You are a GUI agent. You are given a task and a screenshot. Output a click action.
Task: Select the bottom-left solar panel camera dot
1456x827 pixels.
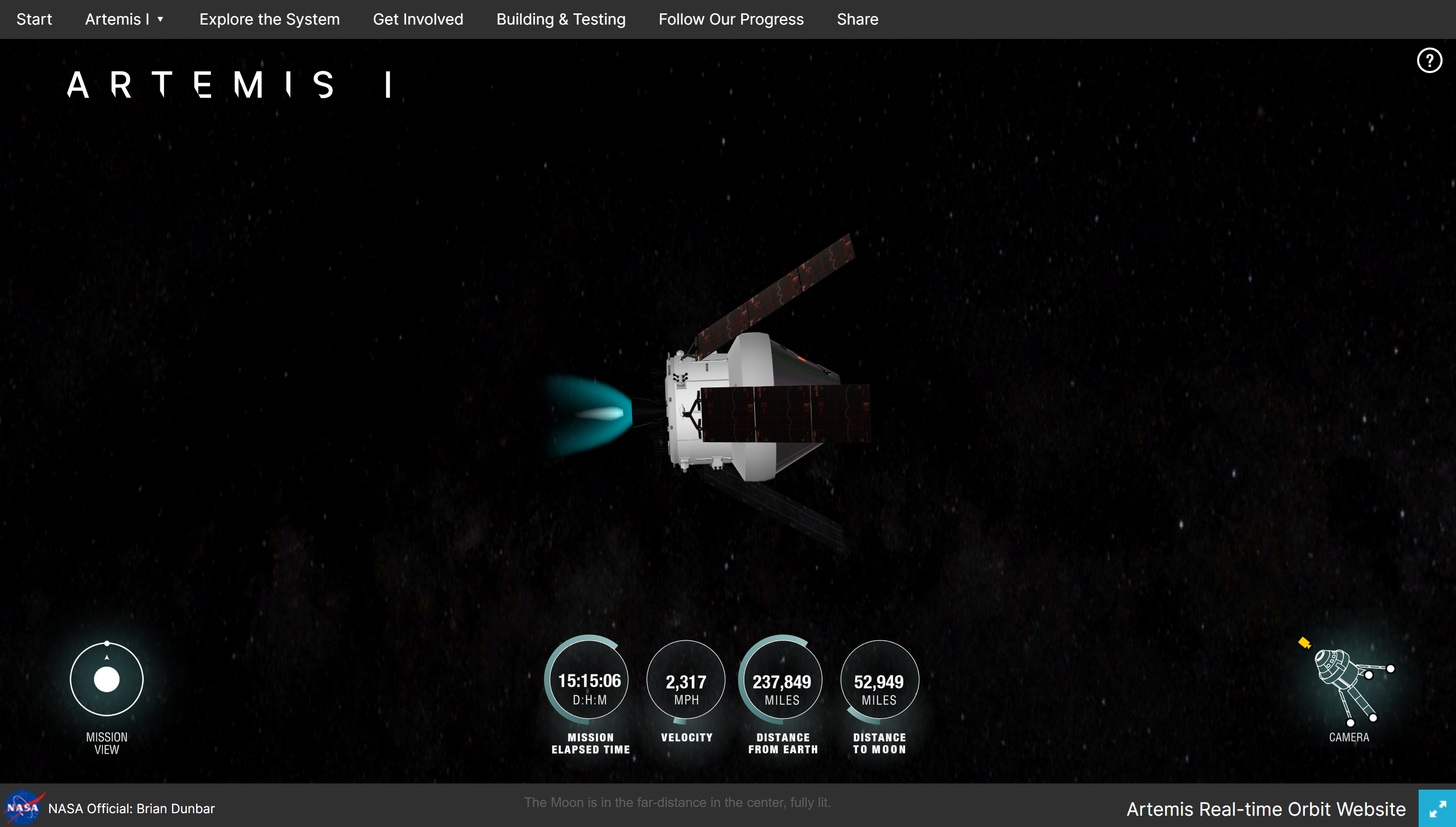point(1351,722)
